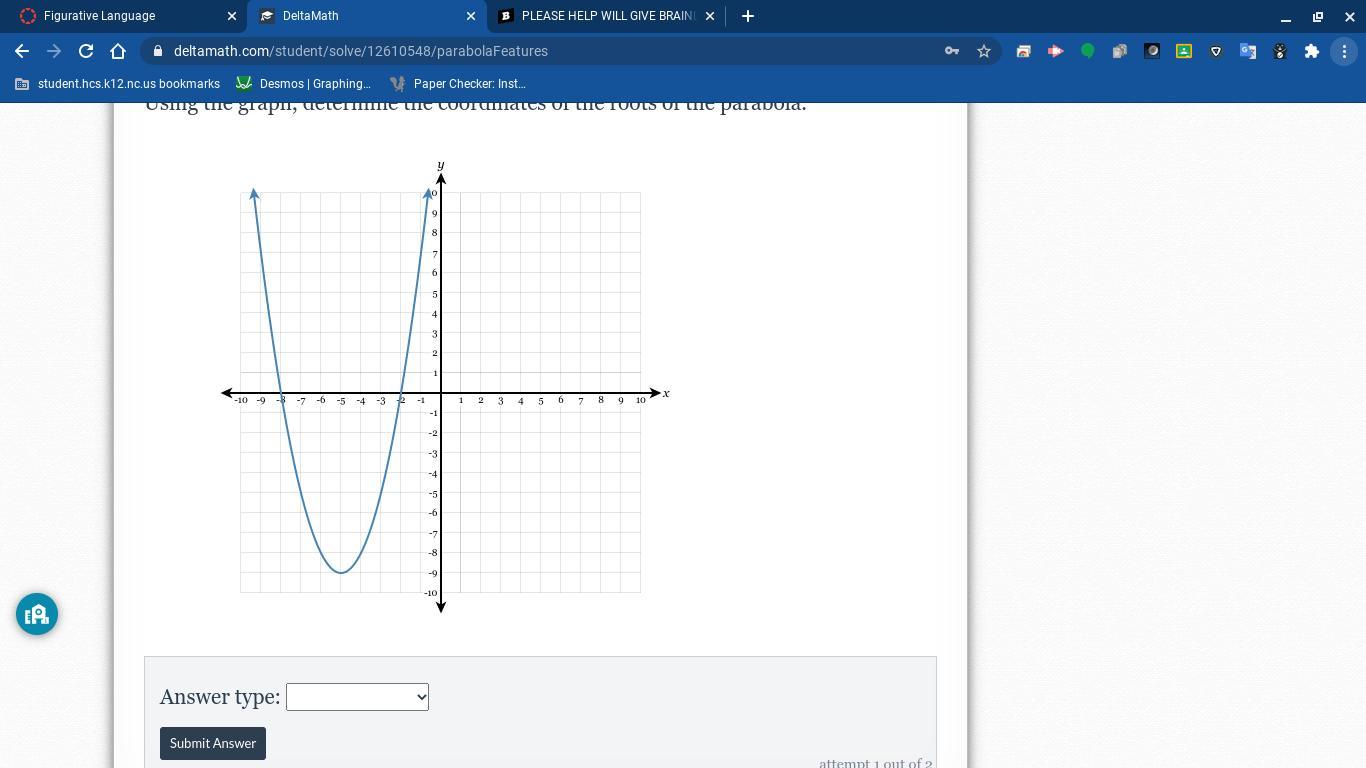Click the shield extension icon
Screen dimensions: 1366x768
click(x=1216, y=51)
